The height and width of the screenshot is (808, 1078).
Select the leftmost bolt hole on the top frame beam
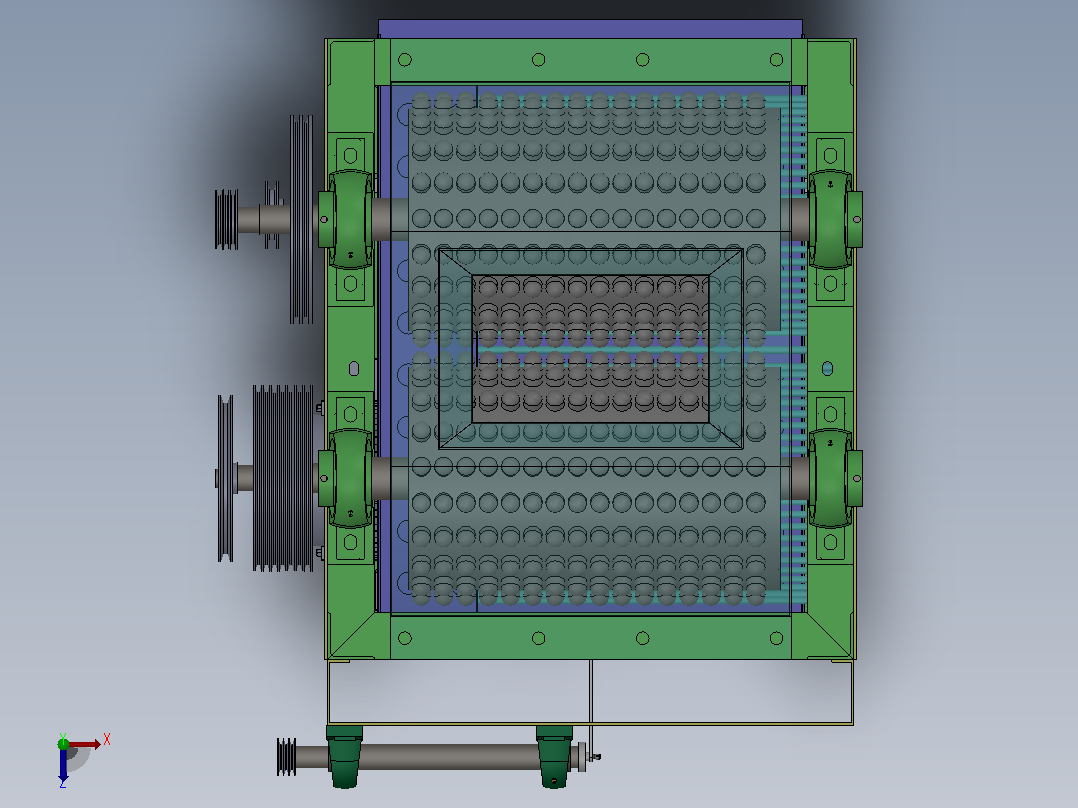405,60
